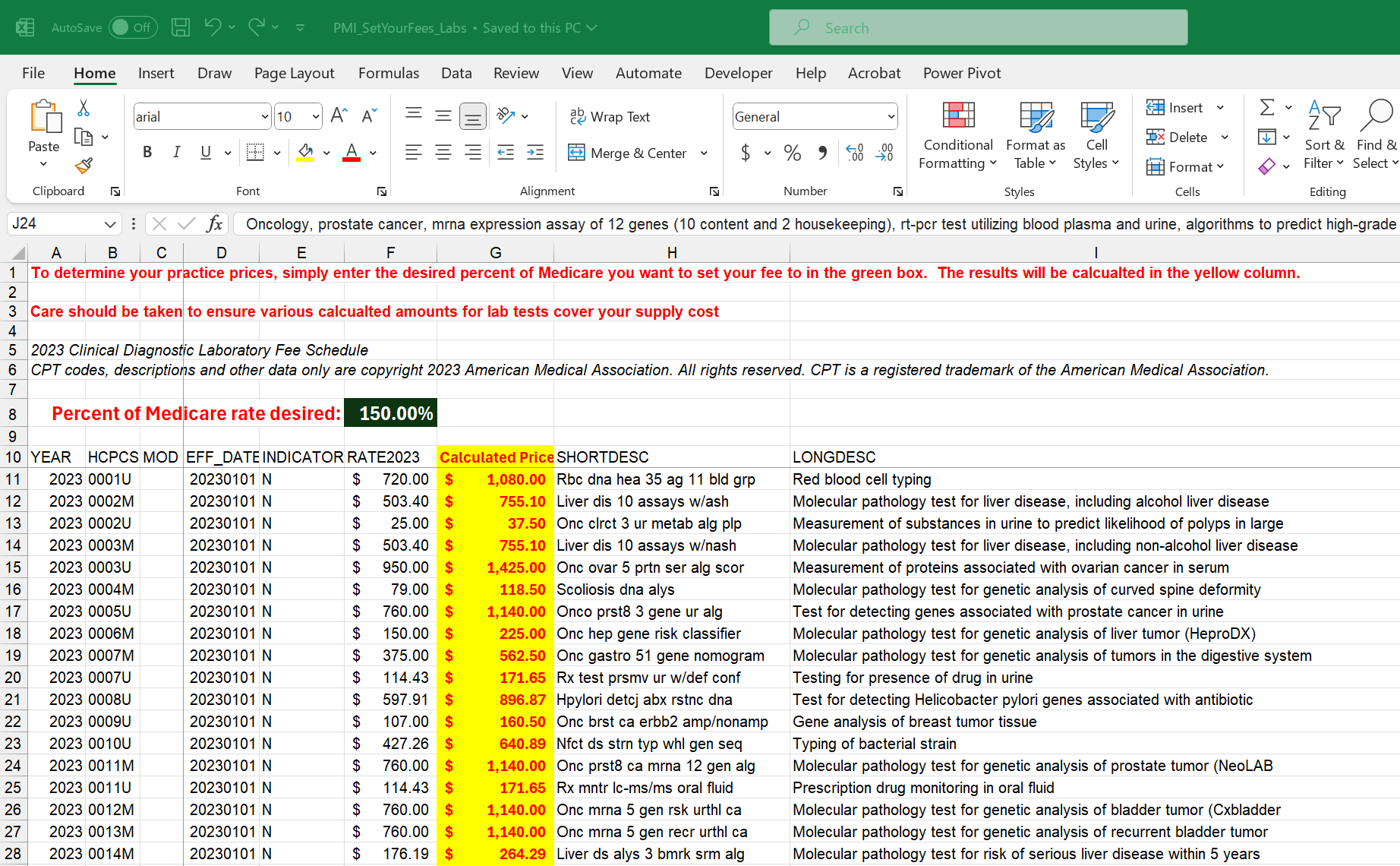Switch to the Formulas tab
Screen dimensions: 1400x866
pyautogui.click(x=388, y=73)
